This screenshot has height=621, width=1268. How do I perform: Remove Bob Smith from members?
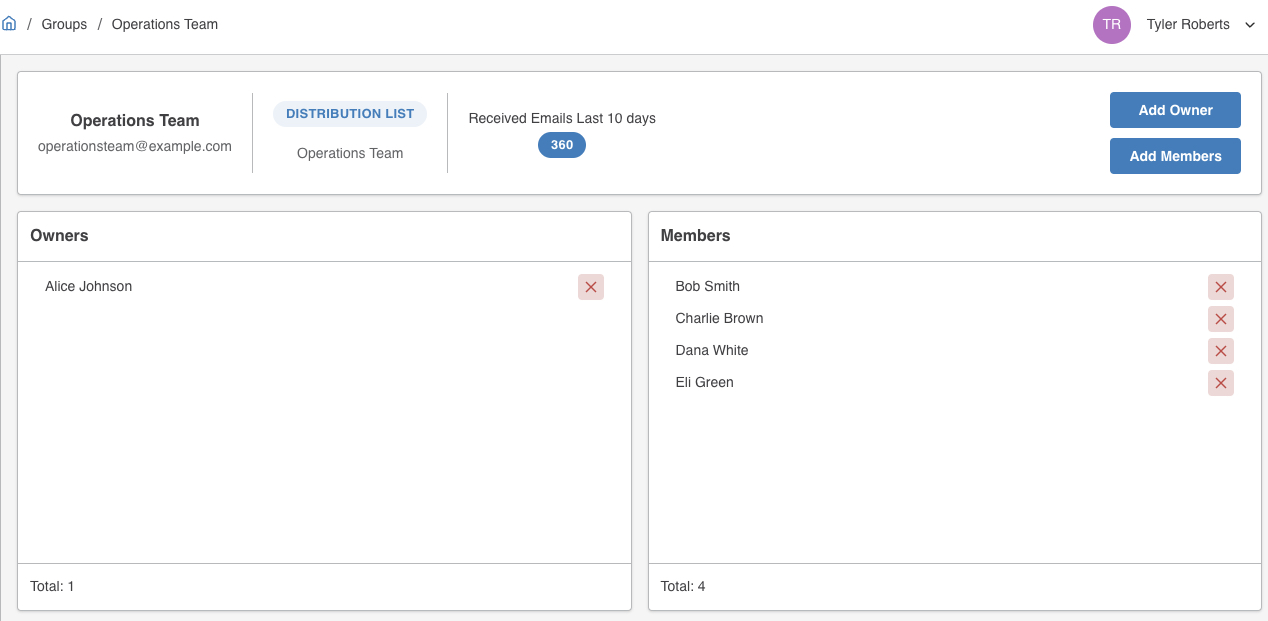(x=1221, y=287)
